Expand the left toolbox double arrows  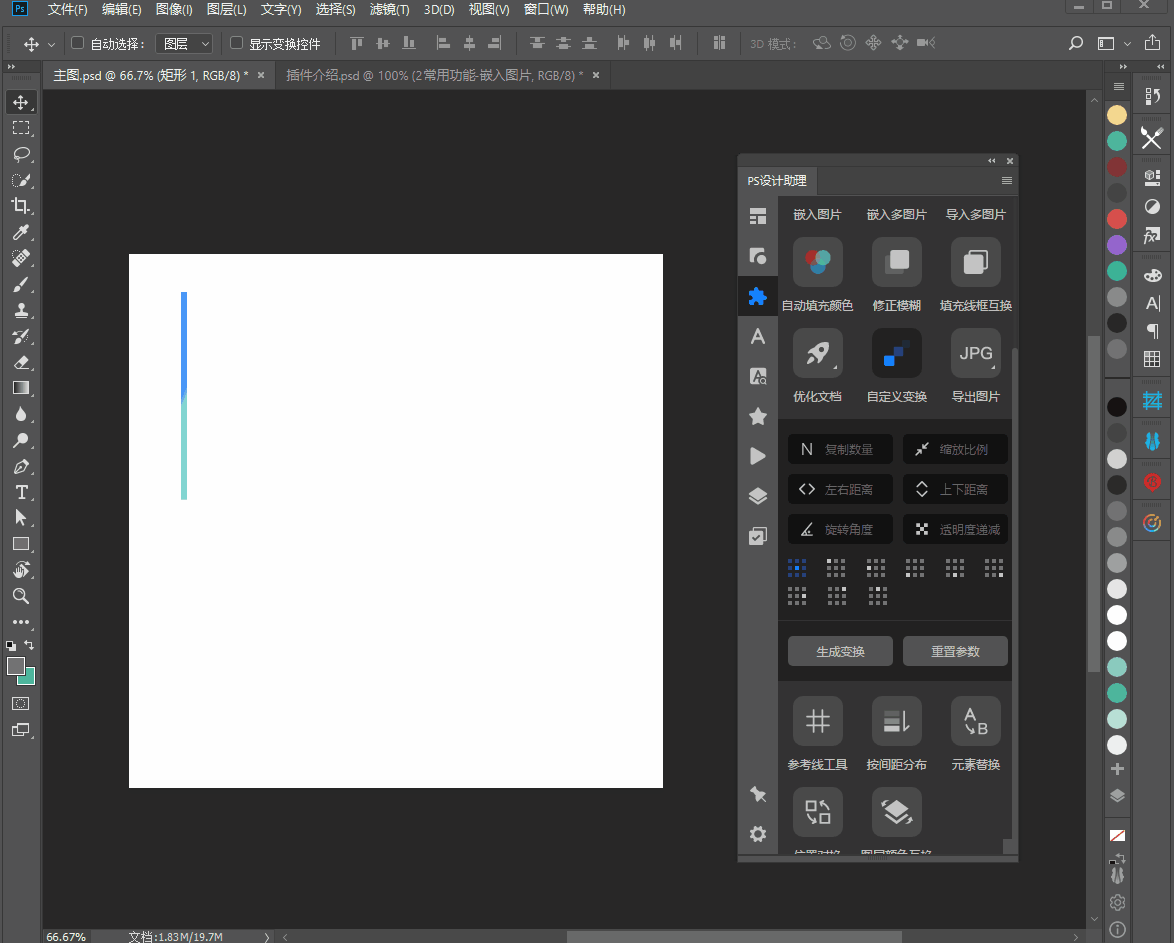pyautogui.click(x=11, y=67)
